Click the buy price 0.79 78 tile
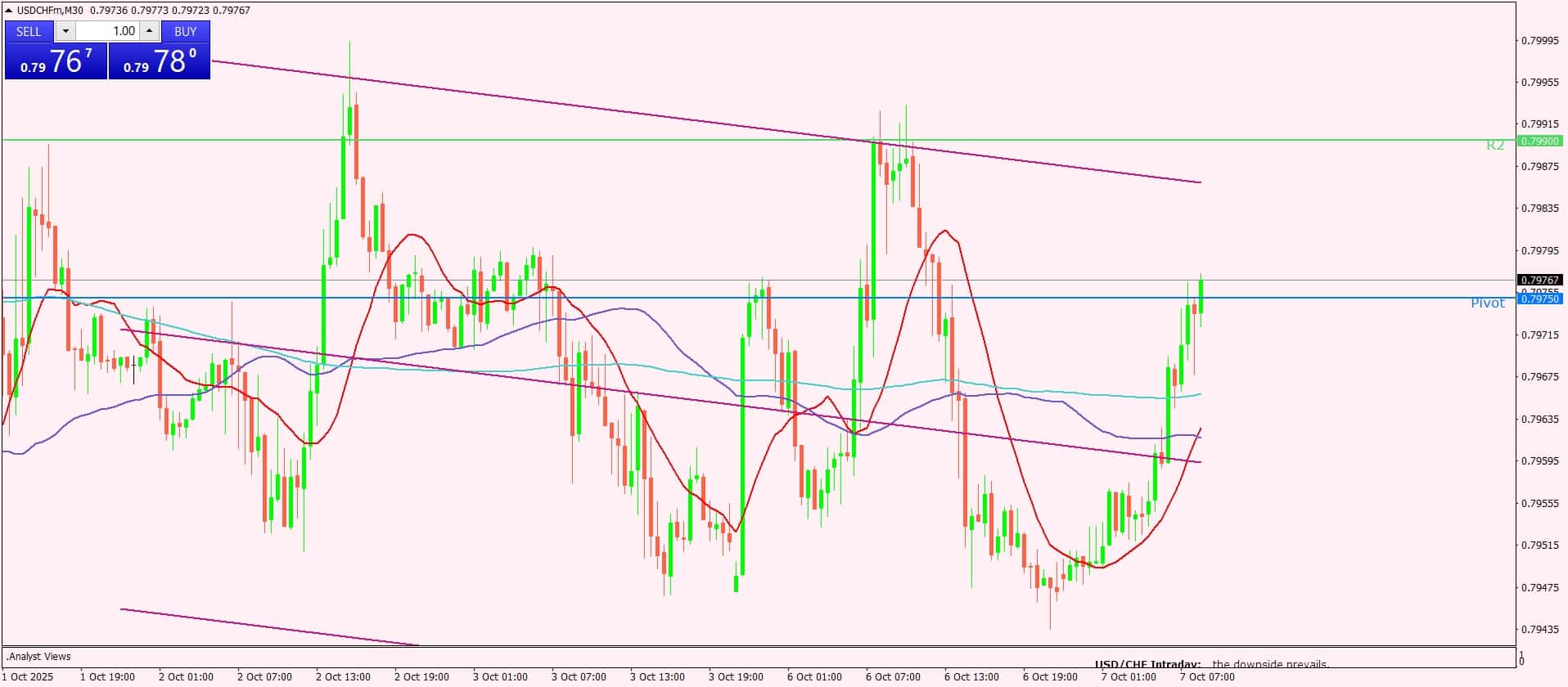Image resolution: width=1568 pixels, height=687 pixels. (x=160, y=61)
